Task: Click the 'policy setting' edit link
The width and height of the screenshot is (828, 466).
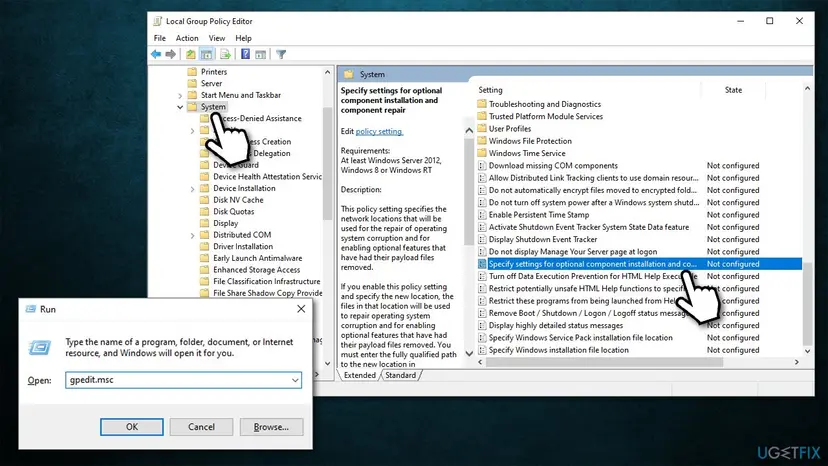Action: [x=379, y=131]
